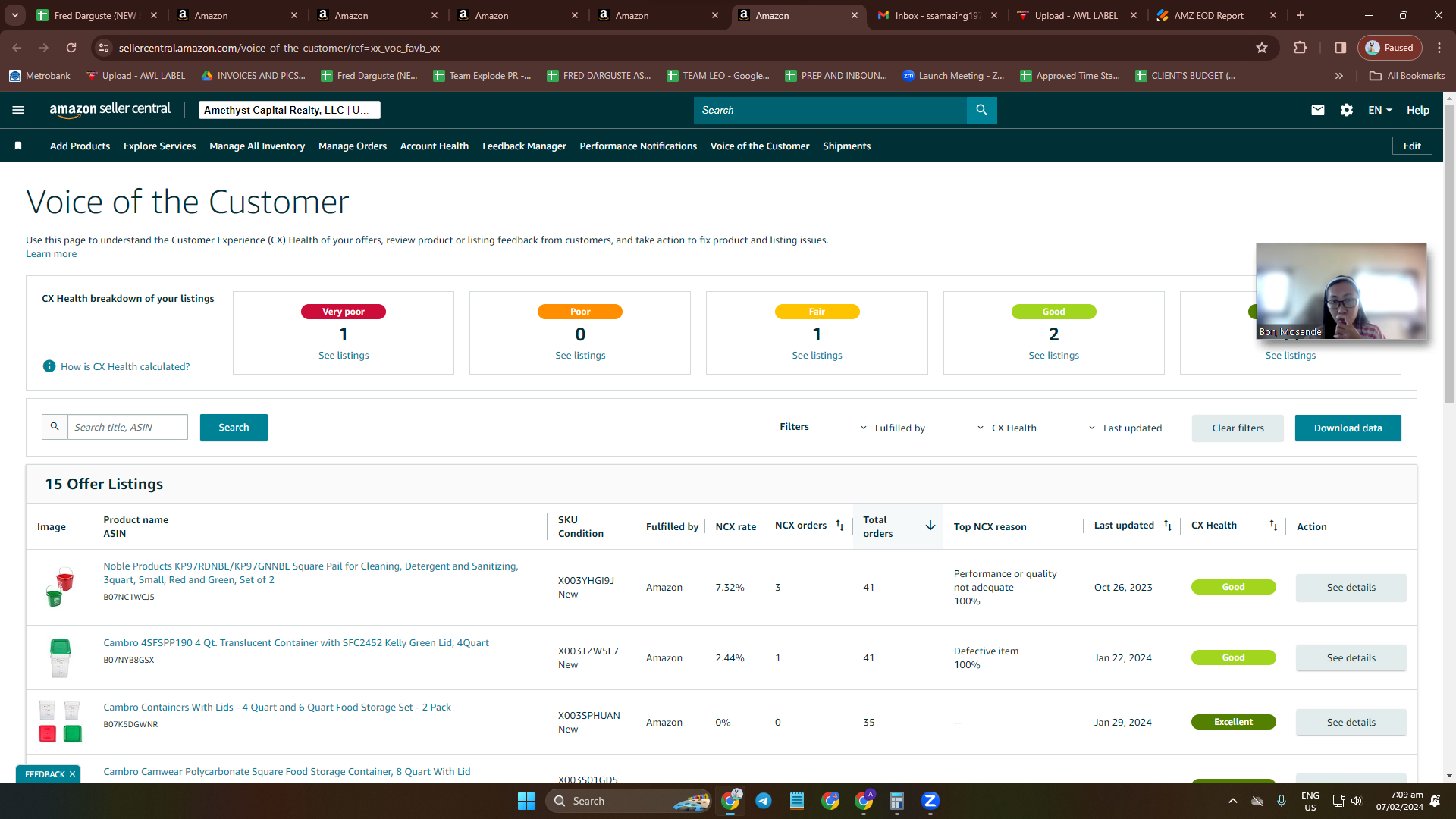Click the info icon beside CX Health calculated
The image size is (1456, 819).
click(x=49, y=366)
